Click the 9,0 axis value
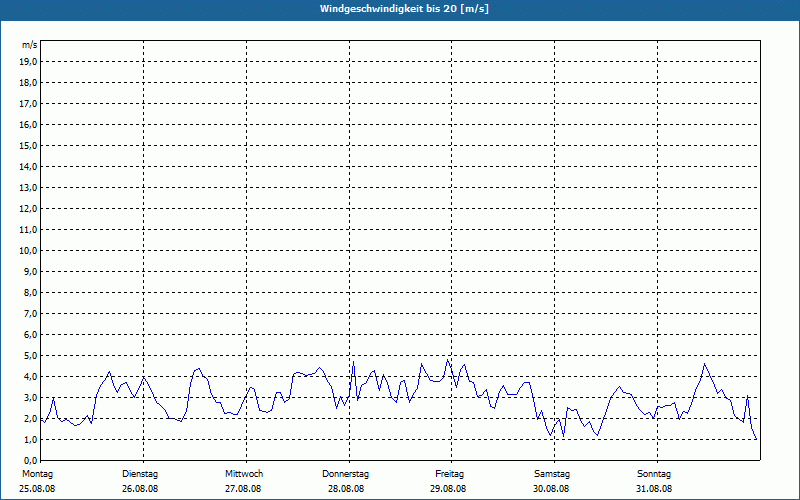Image resolution: width=800 pixels, height=500 pixels. tap(30, 271)
